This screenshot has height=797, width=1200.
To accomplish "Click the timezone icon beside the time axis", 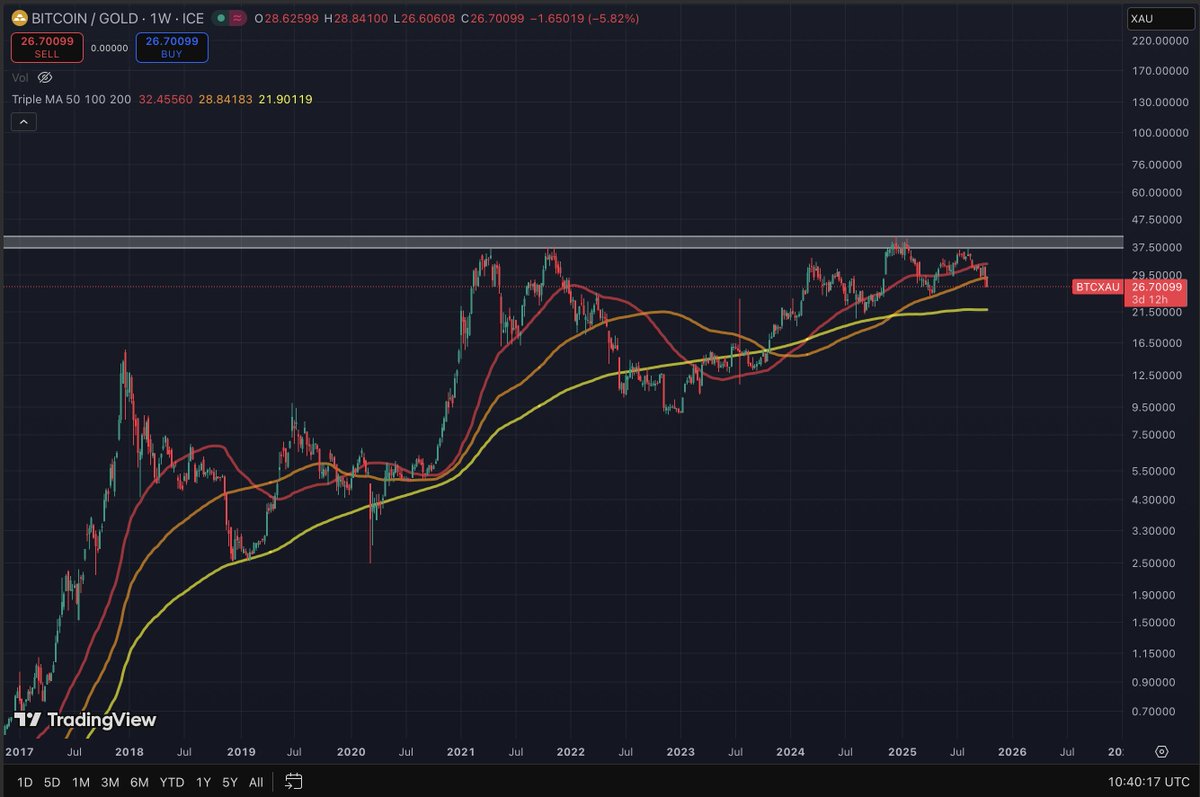I will (x=1161, y=751).
